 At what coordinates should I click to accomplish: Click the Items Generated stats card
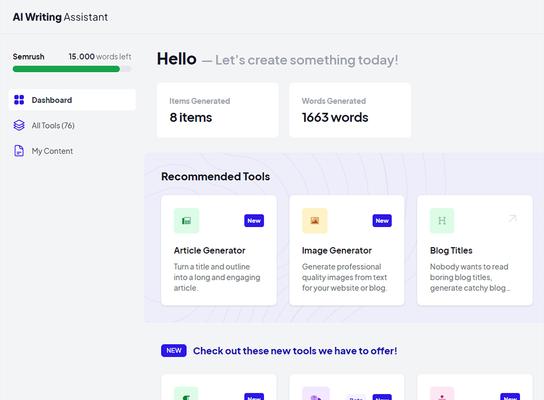point(218,110)
